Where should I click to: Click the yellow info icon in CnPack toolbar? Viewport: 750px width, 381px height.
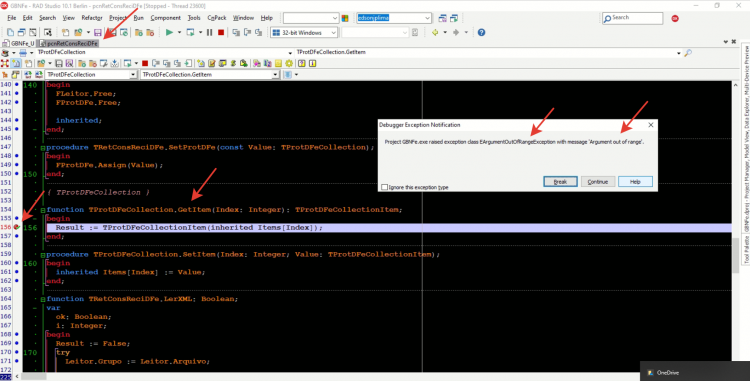(x=312, y=63)
